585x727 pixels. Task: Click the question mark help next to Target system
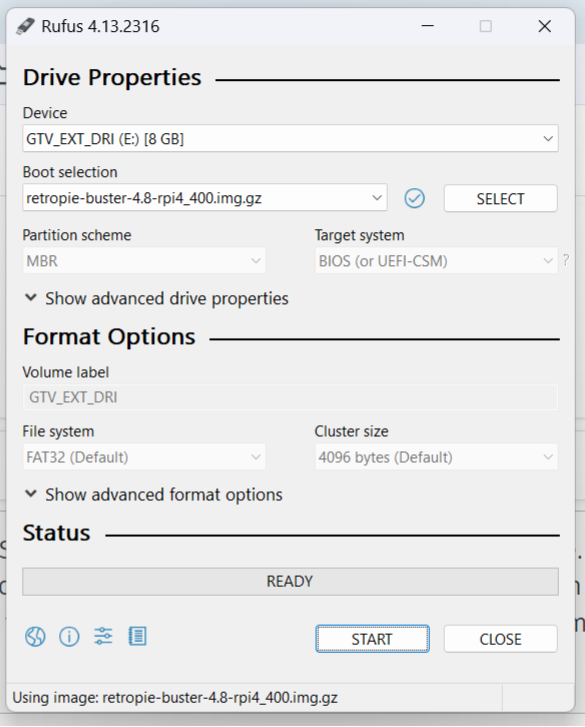566,260
